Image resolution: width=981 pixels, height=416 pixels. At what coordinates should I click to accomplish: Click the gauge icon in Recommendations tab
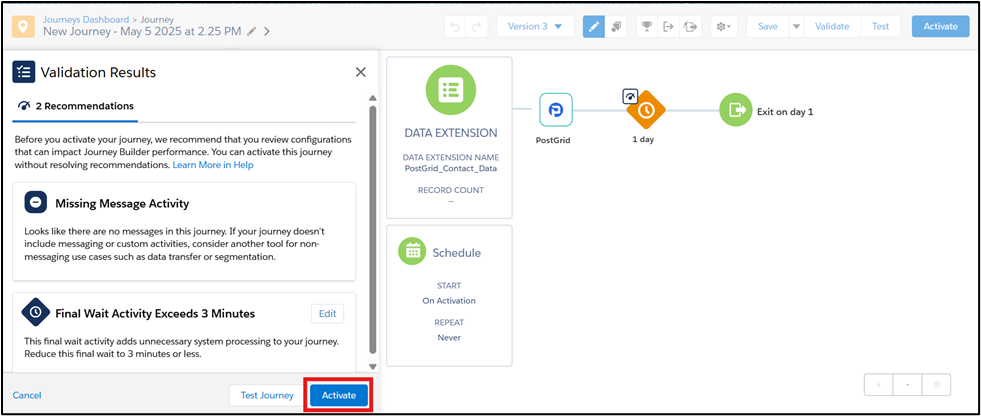(x=23, y=106)
